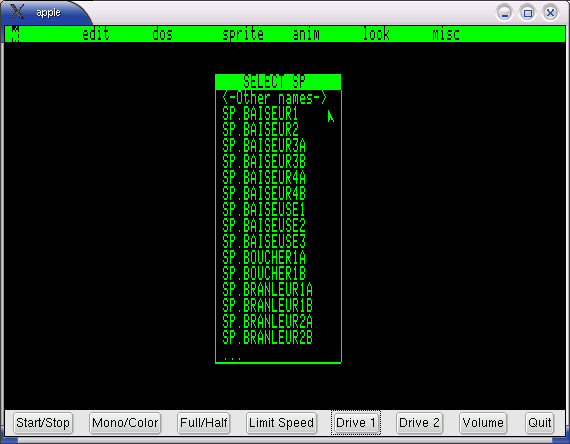Pick SP.BAISEUR4A in the sprite list
This screenshot has height=444, width=570.
coord(264,178)
